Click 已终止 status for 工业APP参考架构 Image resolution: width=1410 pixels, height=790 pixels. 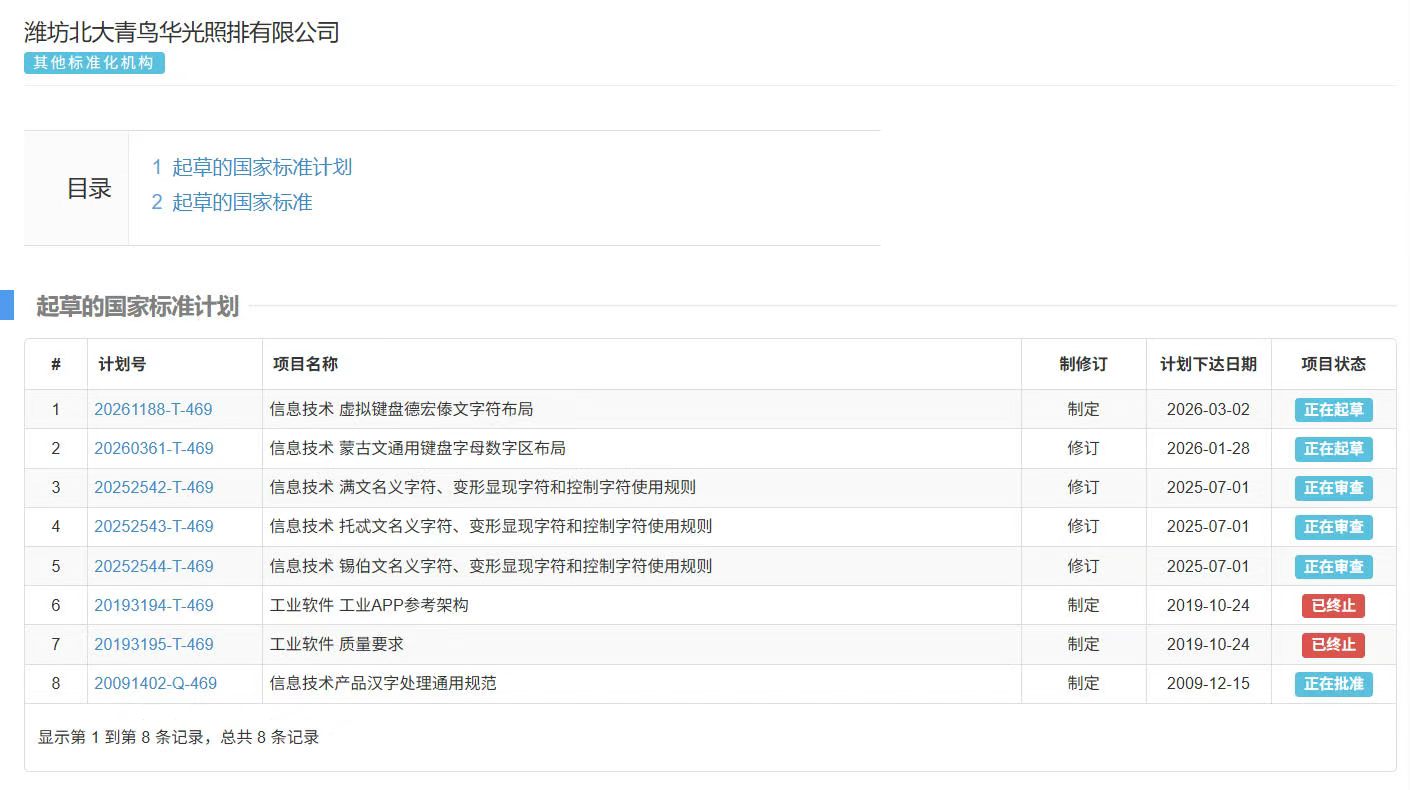(1333, 606)
